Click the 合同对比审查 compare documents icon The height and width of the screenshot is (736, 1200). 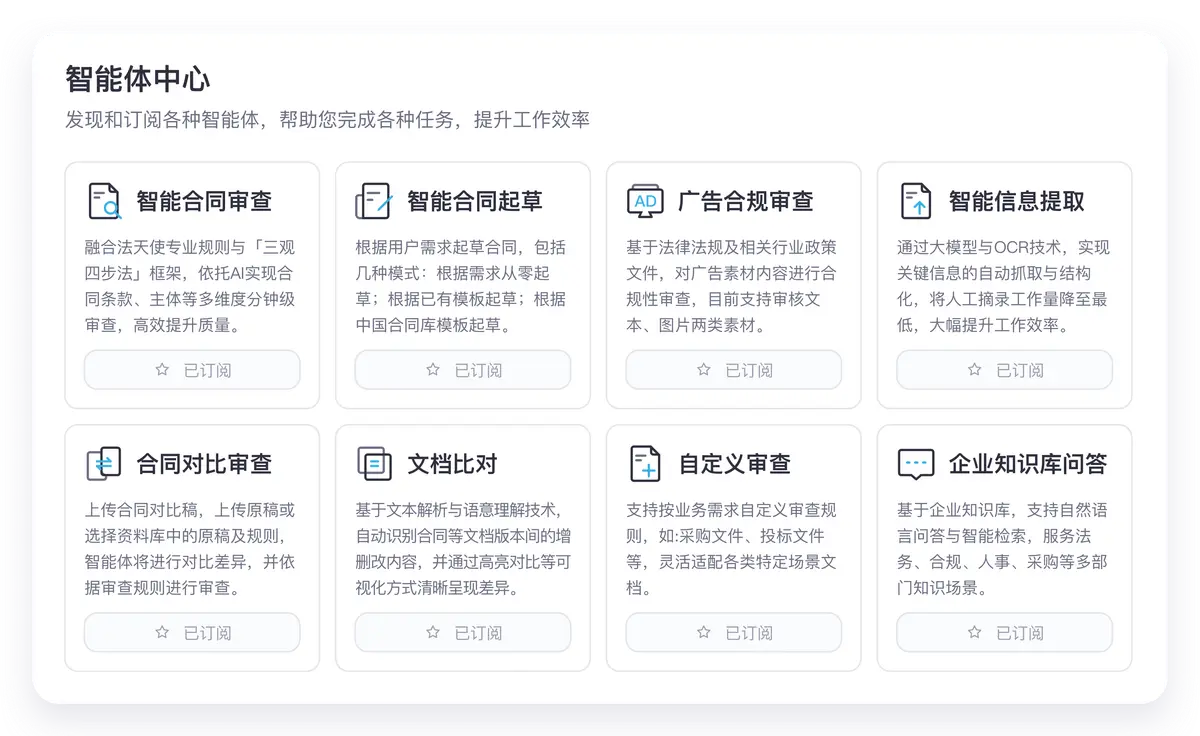104,464
